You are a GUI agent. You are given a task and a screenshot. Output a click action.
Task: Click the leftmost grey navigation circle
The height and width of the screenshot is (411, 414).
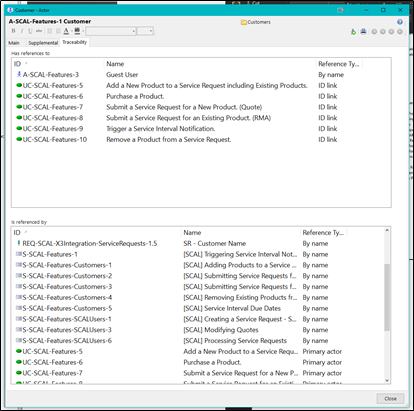point(374,32)
